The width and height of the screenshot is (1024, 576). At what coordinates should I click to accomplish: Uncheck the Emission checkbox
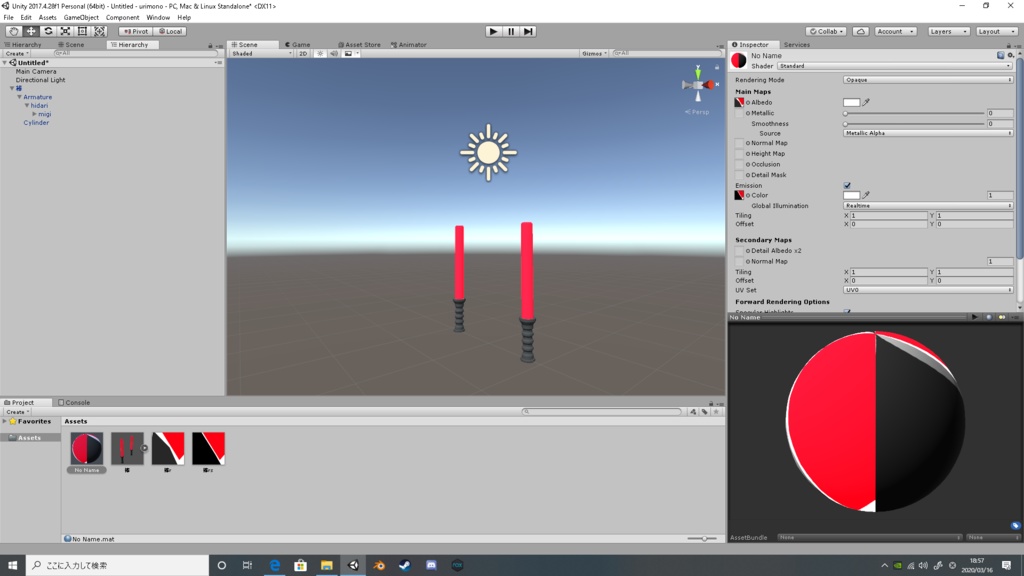(847, 185)
